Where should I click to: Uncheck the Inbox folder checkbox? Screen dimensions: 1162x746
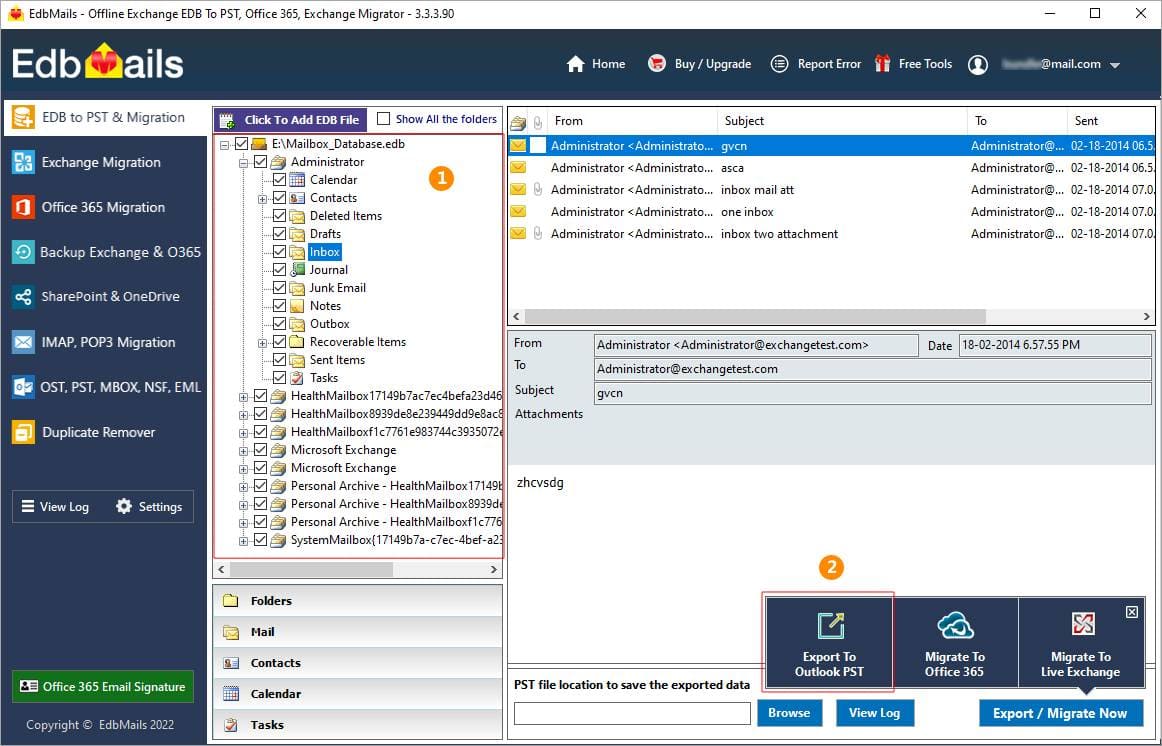[x=279, y=252]
